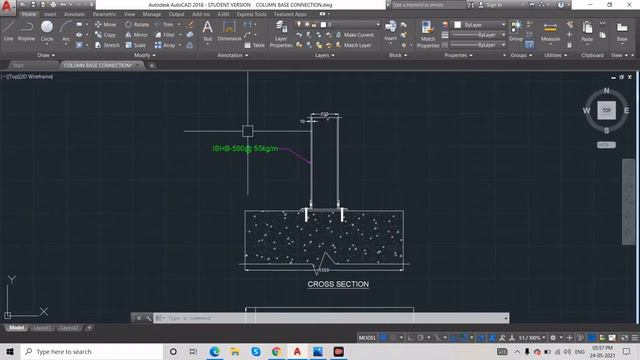Click Match Layer button
This screenshot has width=640, height=360.
[353, 45]
